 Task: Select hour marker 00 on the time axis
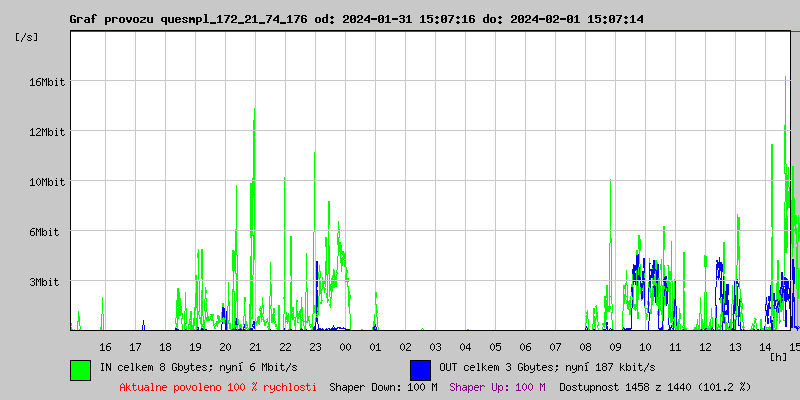(x=345, y=346)
